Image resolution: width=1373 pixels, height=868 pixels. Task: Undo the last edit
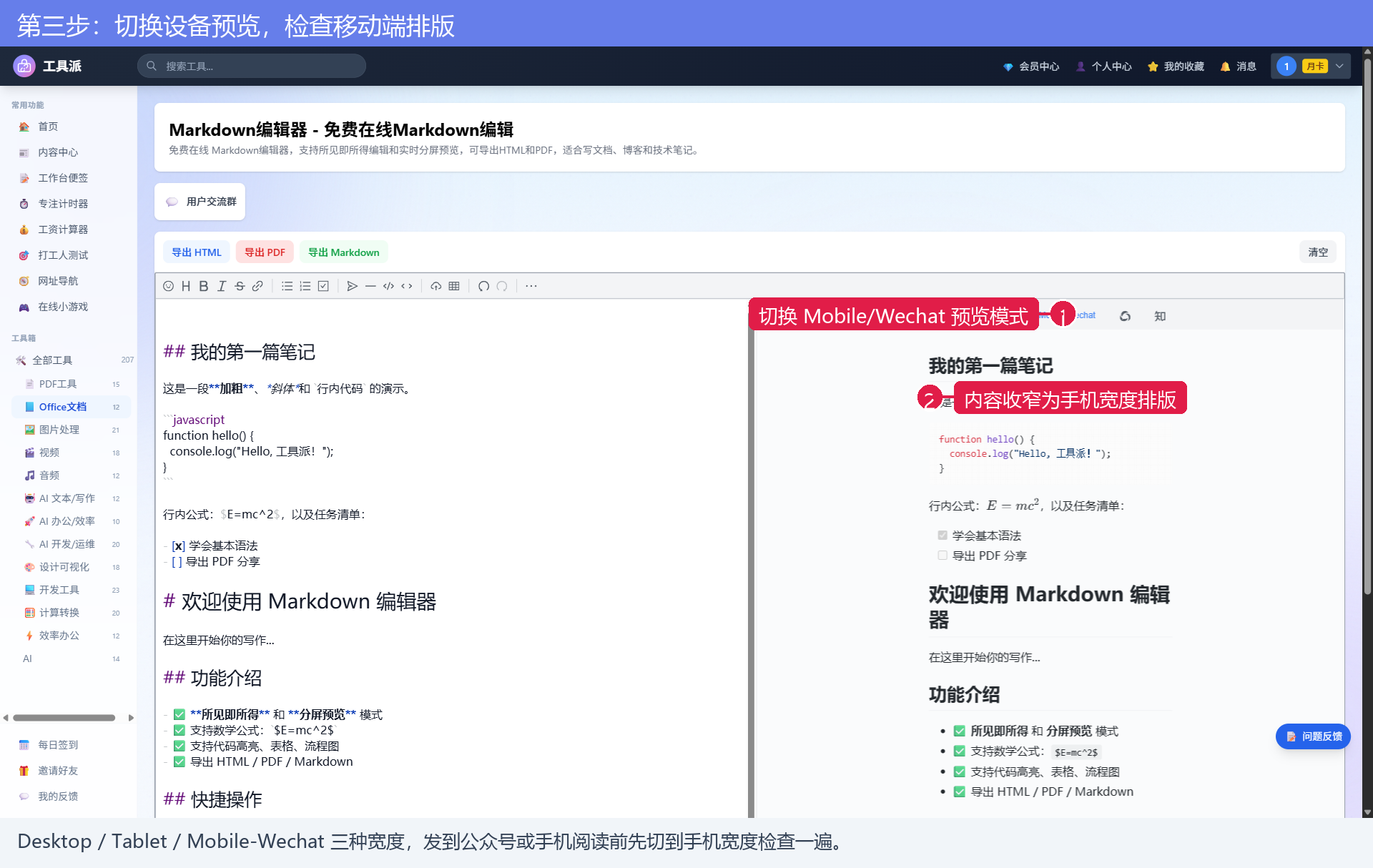pos(483,286)
